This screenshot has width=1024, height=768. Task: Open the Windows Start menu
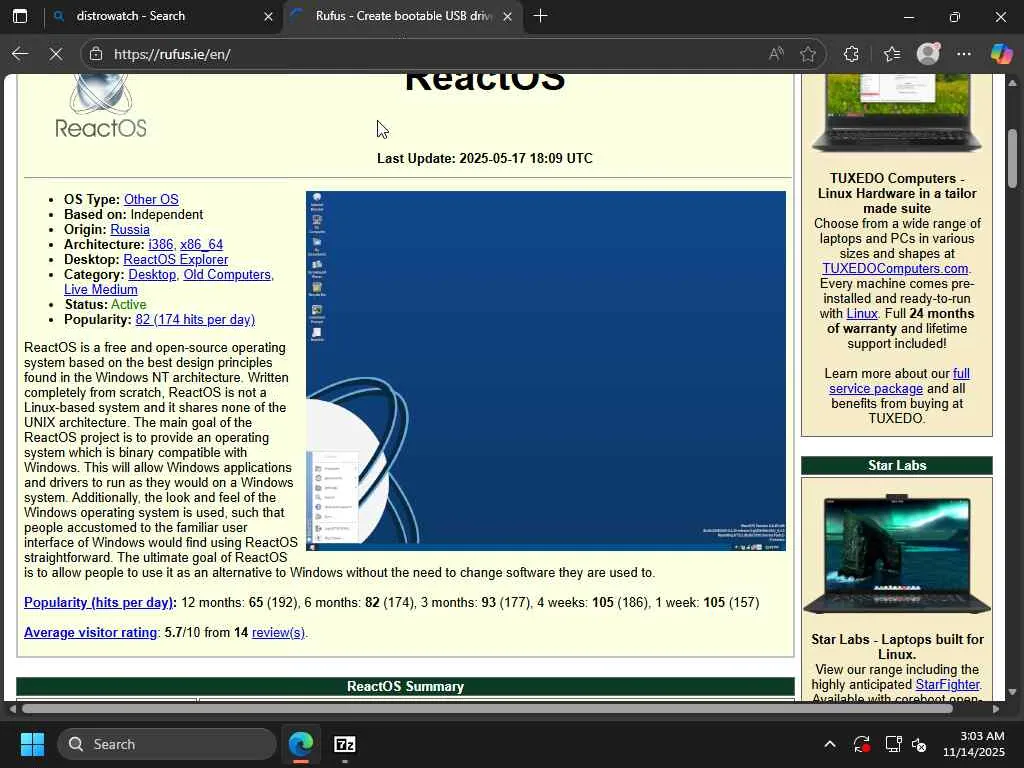click(32, 744)
